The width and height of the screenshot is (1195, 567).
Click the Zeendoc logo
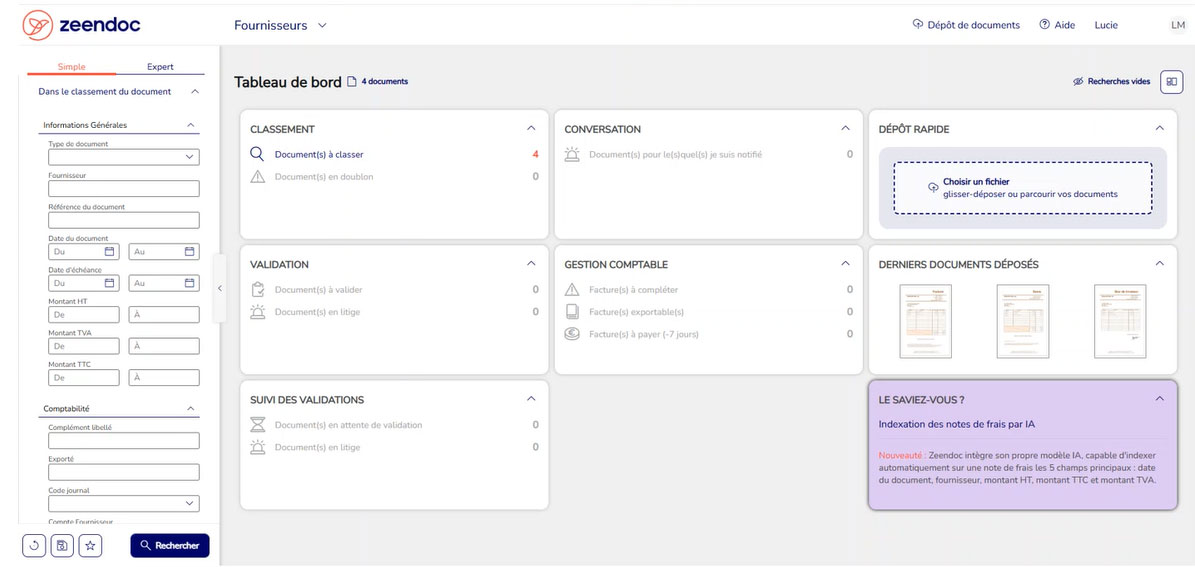point(83,25)
